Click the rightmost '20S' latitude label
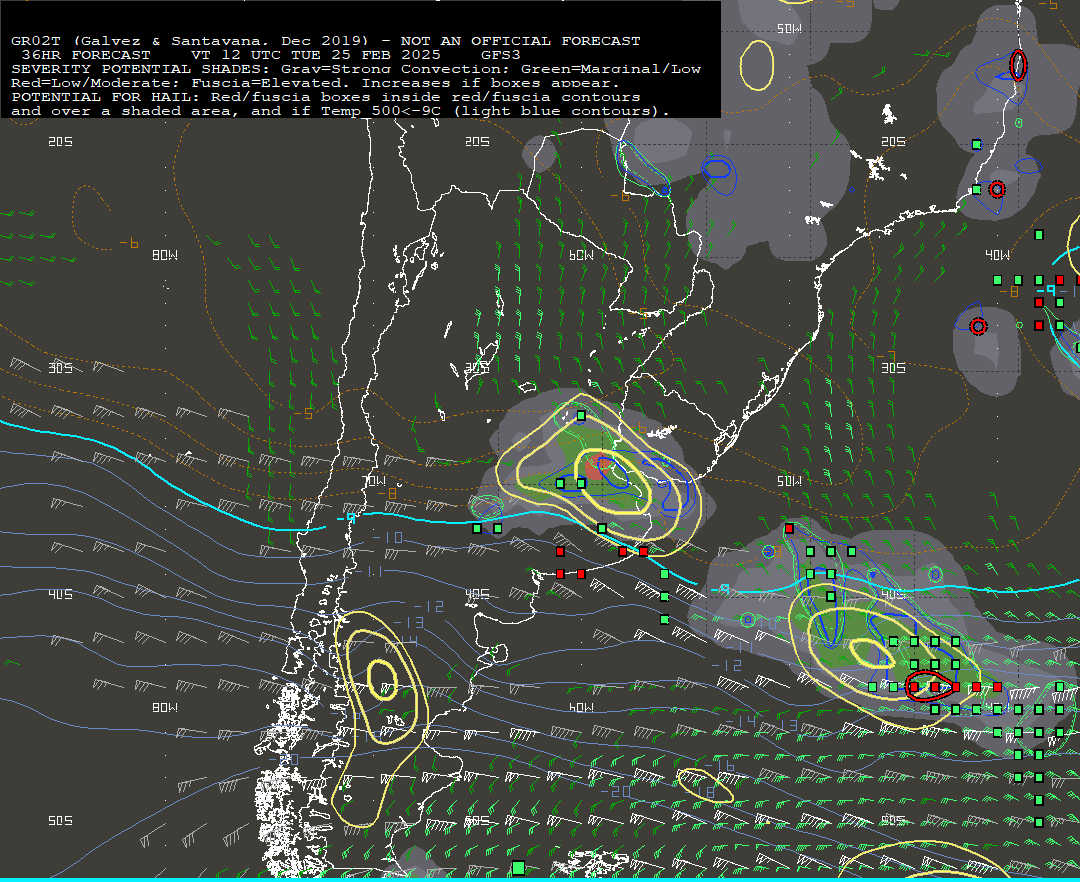Image resolution: width=1080 pixels, height=882 pixels. [x=893, y=141]
